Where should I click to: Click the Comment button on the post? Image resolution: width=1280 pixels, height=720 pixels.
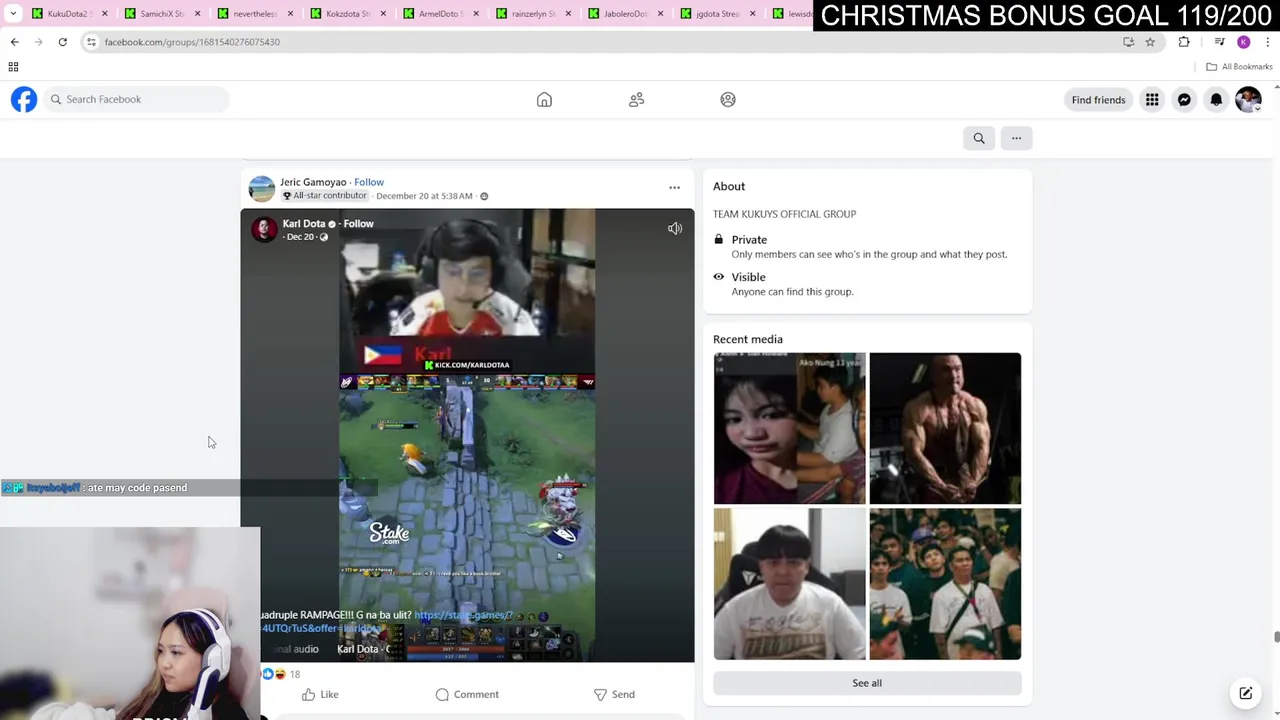(467, 694)
